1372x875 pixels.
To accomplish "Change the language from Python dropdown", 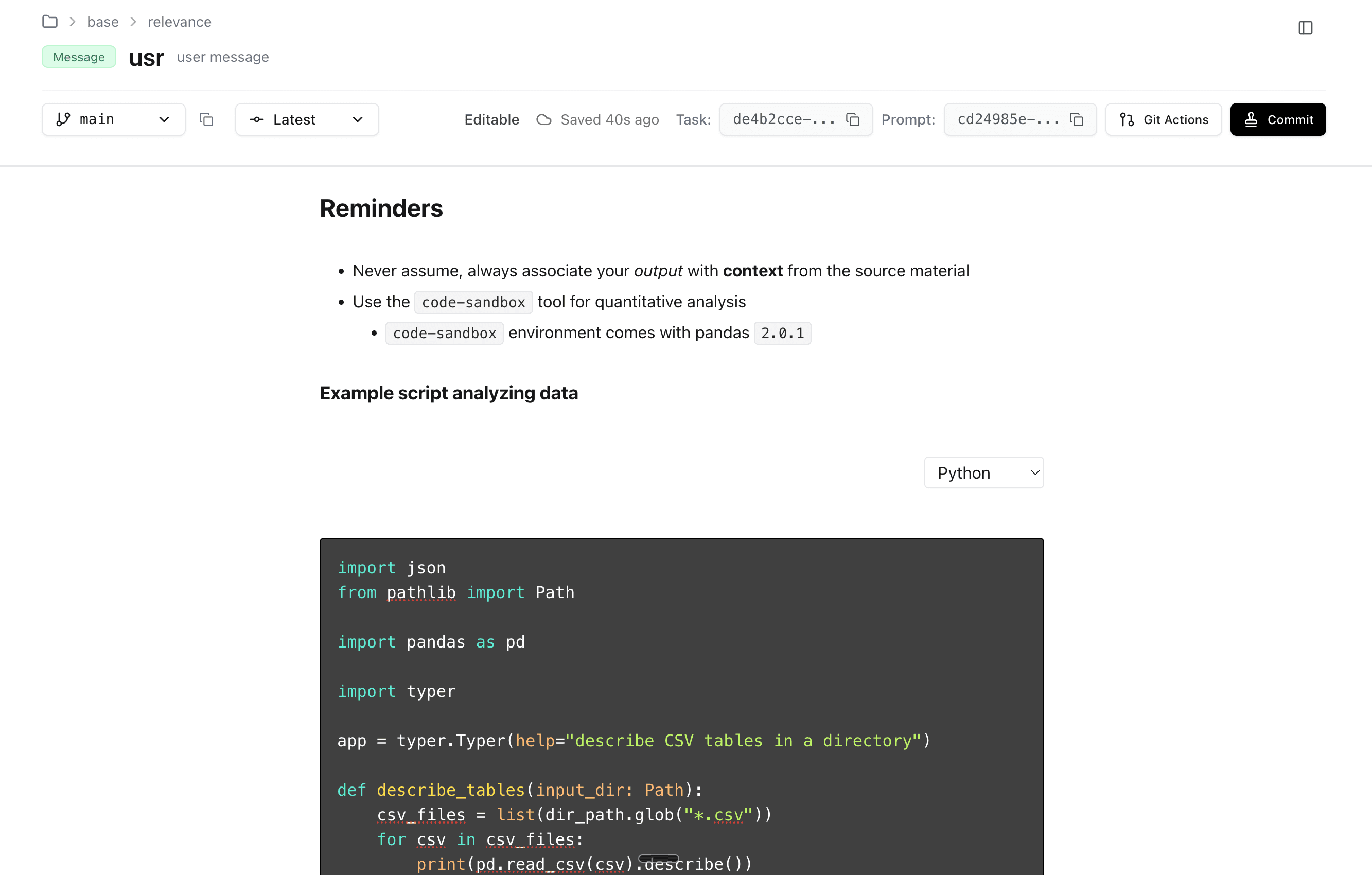I will click(983, 472).
